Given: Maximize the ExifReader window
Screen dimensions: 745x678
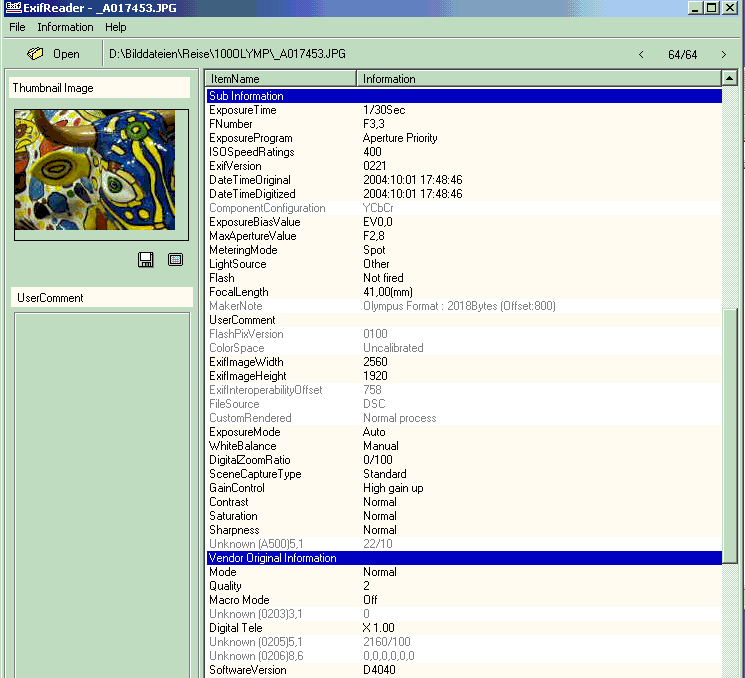Looking at the screenshot, I should point(712,8).
